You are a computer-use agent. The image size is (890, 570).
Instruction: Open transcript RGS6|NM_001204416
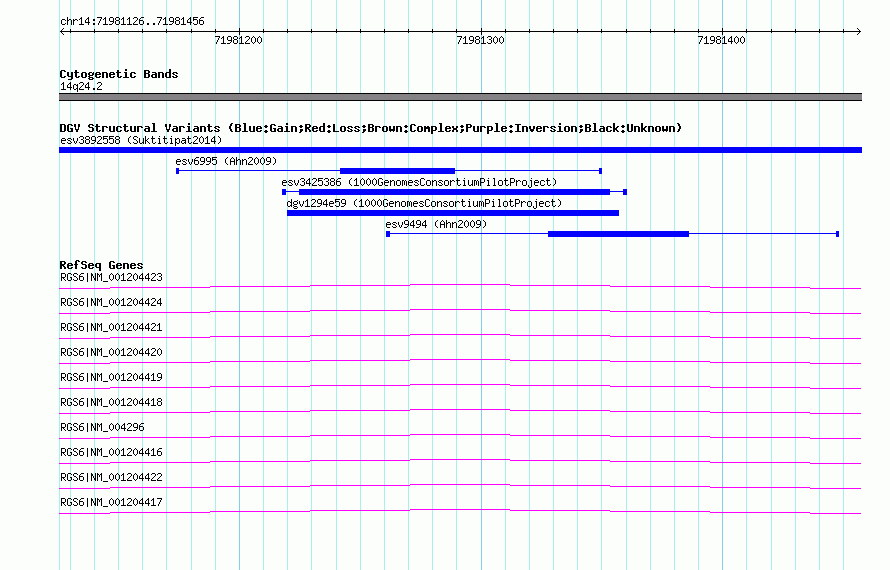(111, 452)
